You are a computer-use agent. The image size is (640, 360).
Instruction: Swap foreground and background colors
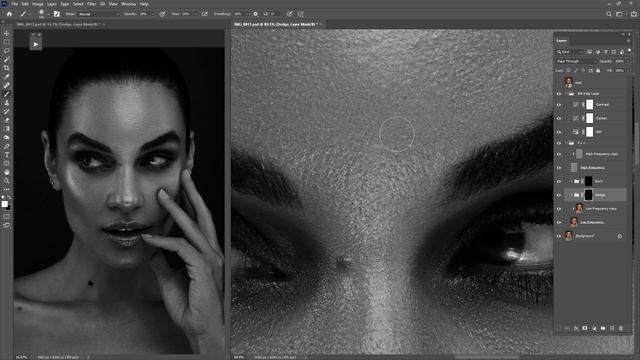(9, 198)
